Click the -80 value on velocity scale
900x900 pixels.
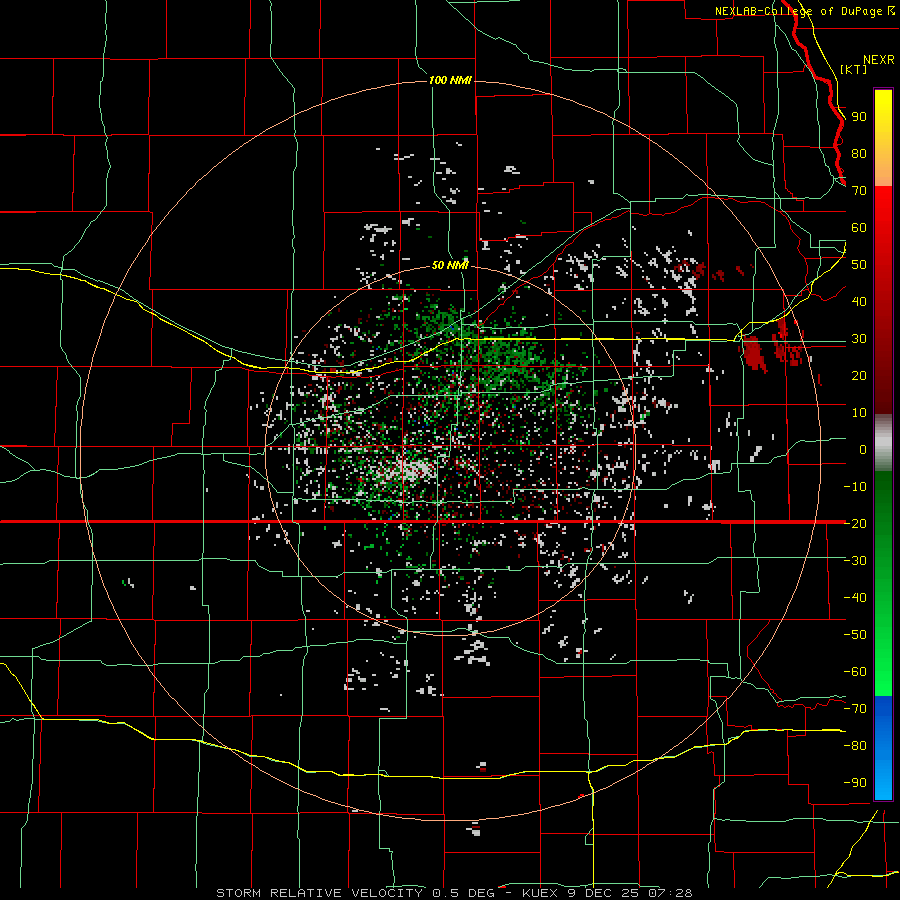click(x=855, y=746)
